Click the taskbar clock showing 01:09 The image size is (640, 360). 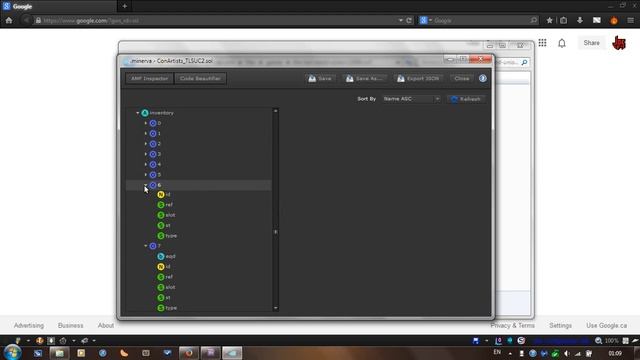click(x=615, y=353)
